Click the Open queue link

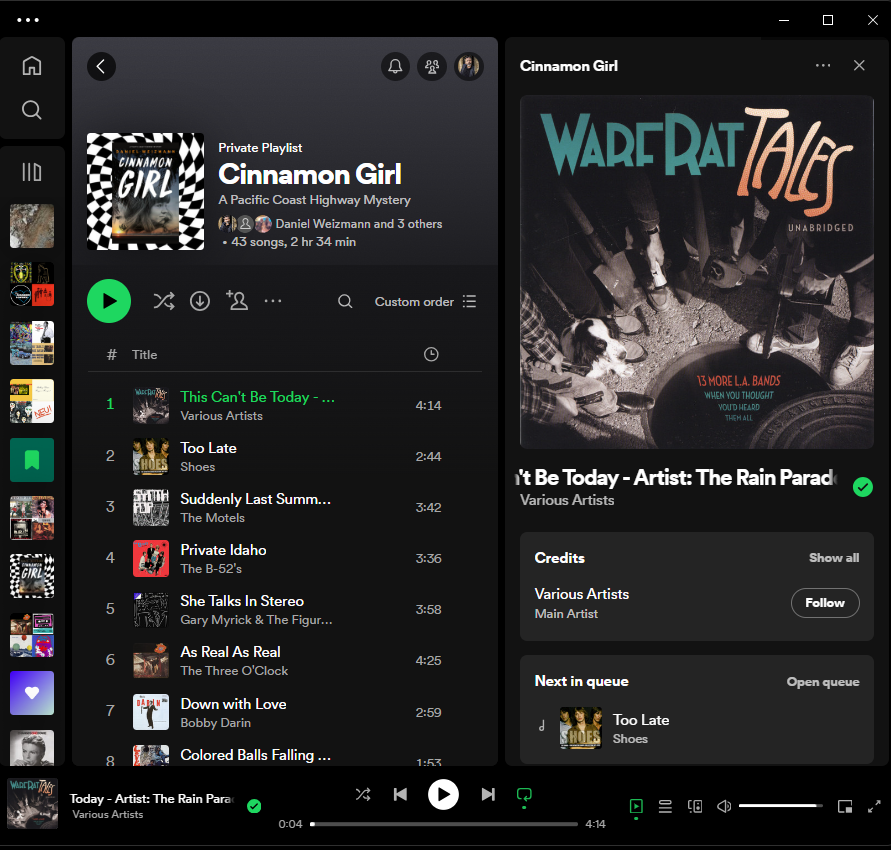pyautogui.click(x=823, y=682)
